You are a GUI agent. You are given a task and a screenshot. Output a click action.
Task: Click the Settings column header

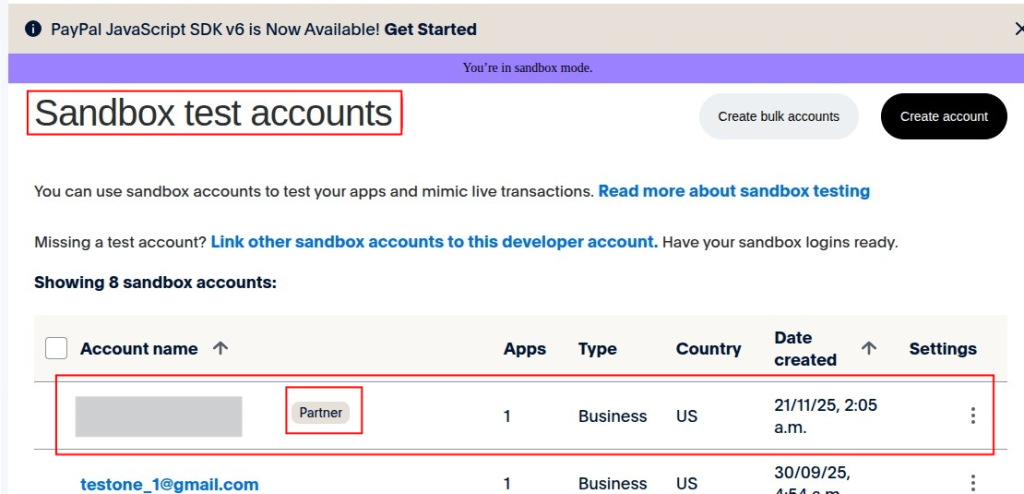point(943,349)
